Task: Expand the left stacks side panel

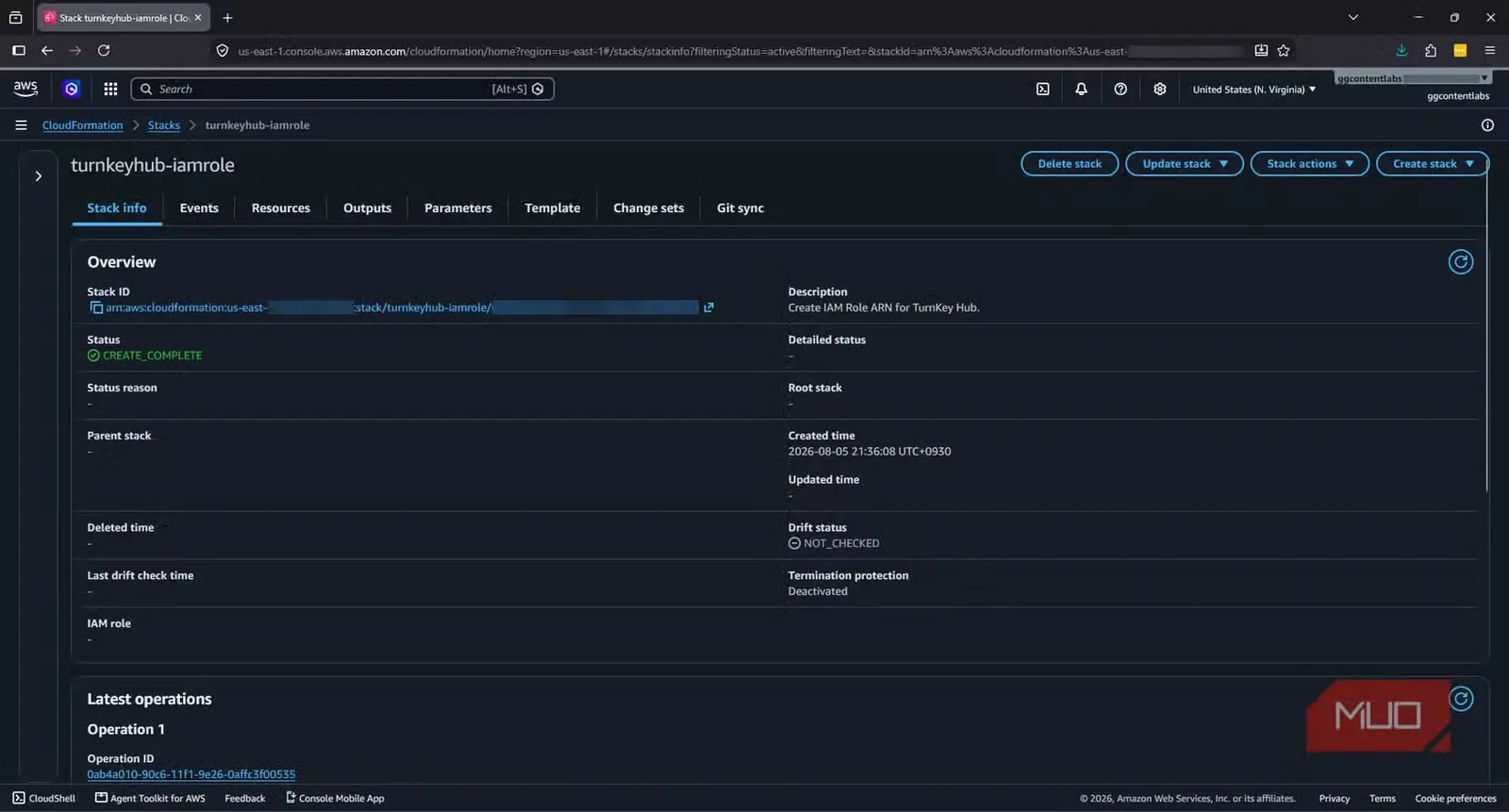Action: coord(39,176)
